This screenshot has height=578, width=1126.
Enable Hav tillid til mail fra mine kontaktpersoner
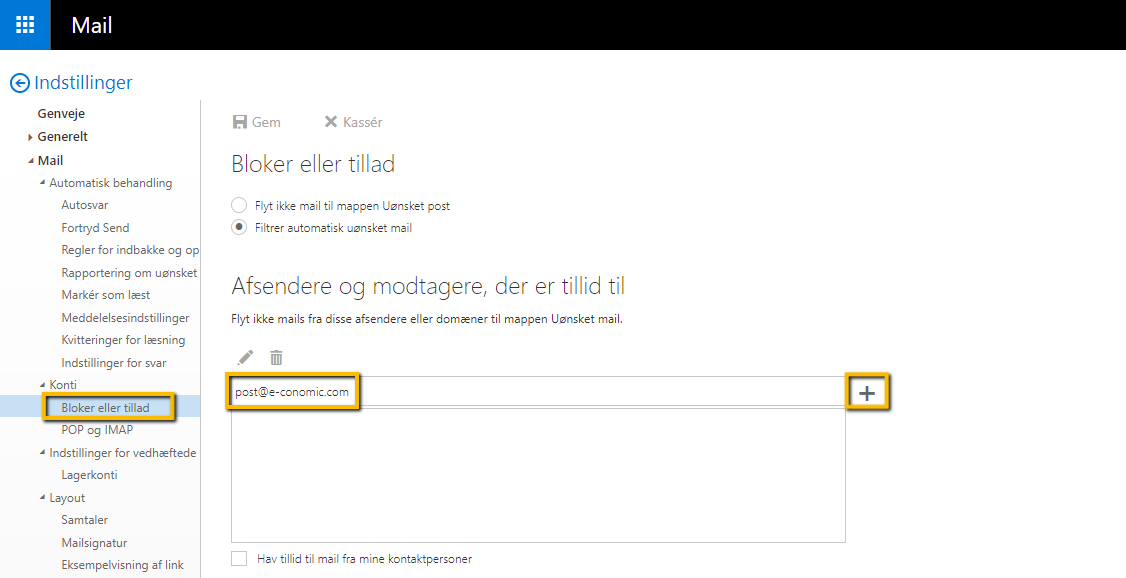point(239,558)
